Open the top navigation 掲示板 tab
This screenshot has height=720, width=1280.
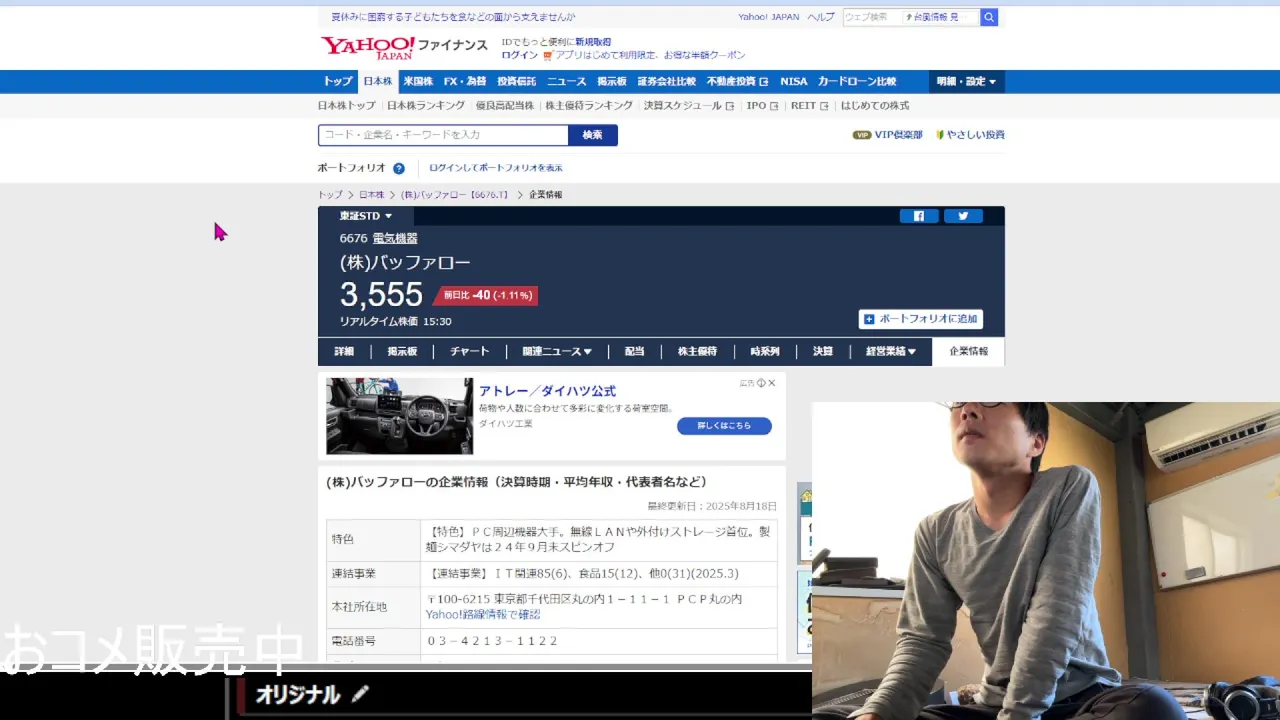coord(612,82)
